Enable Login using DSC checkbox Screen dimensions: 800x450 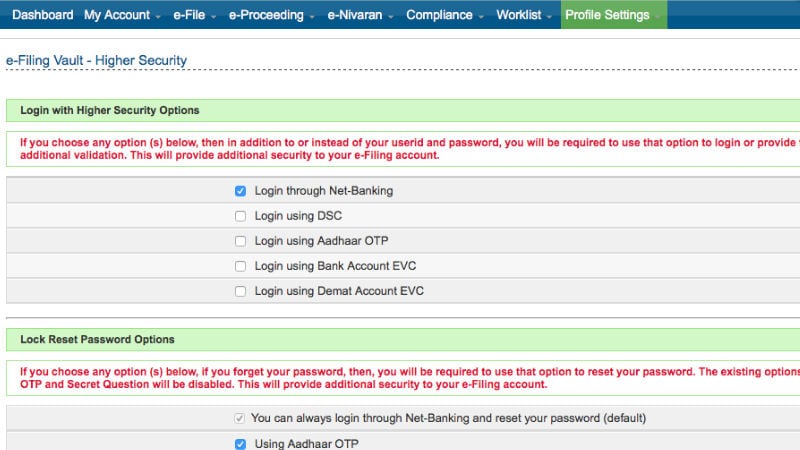pos(240,216)
